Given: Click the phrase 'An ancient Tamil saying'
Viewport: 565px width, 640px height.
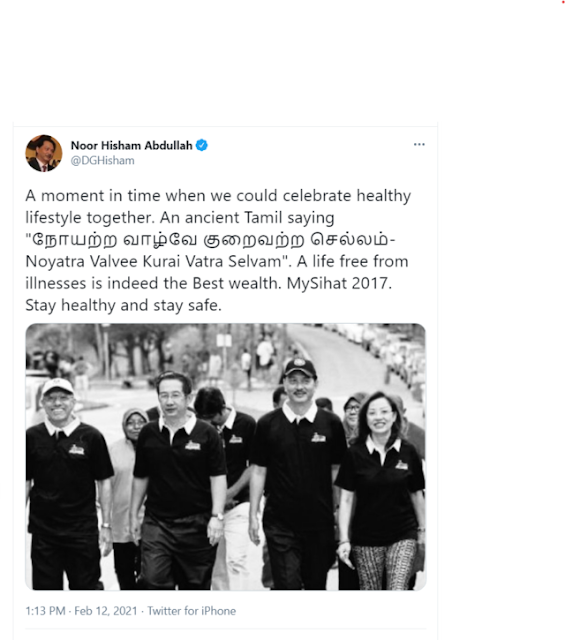Looking at the screenshot, I should pyautogui.click(x=247, y=218).
